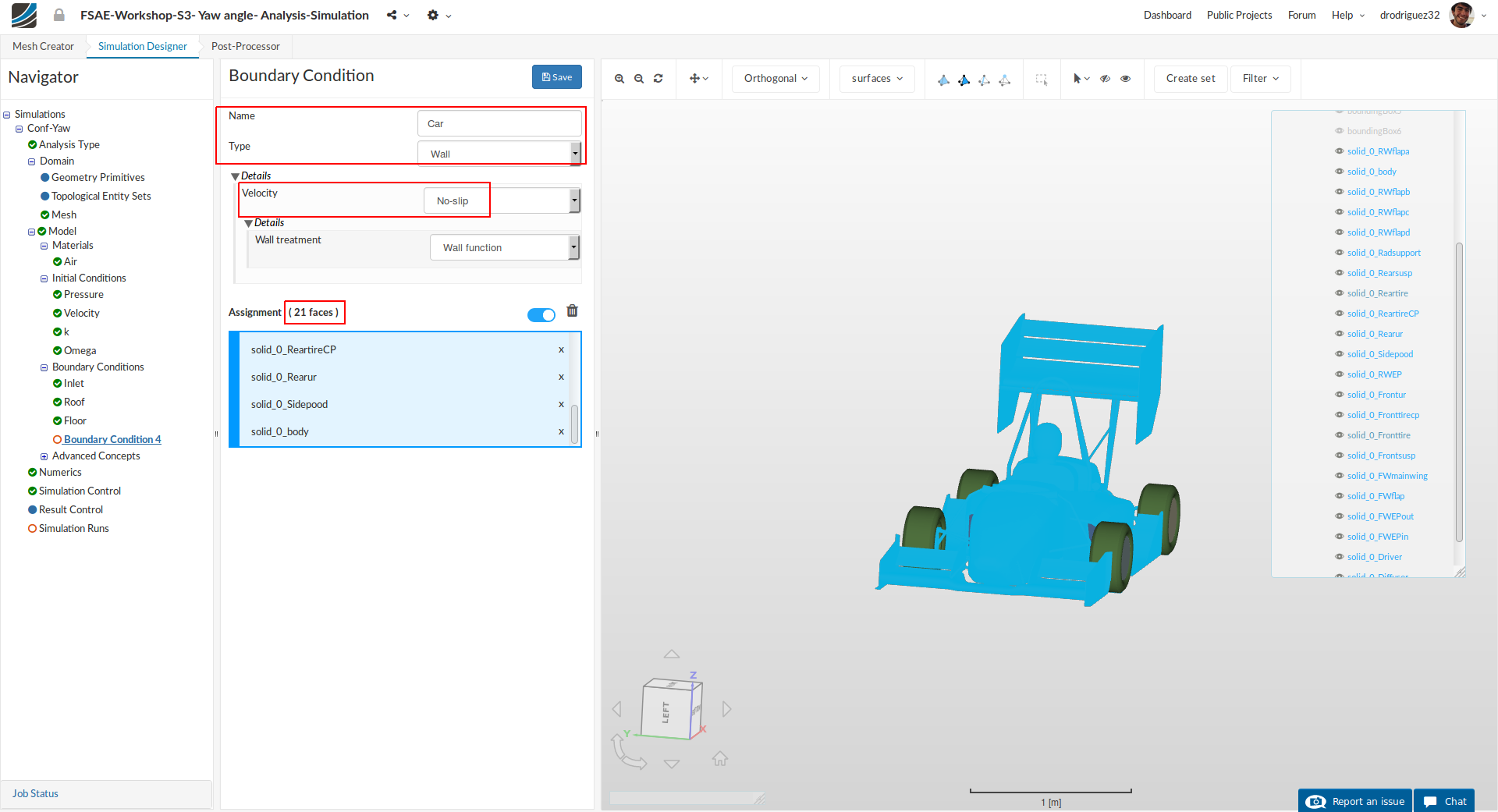
Task: Reset the viewer with the refresh icon
Action: (x=658, y=79)
